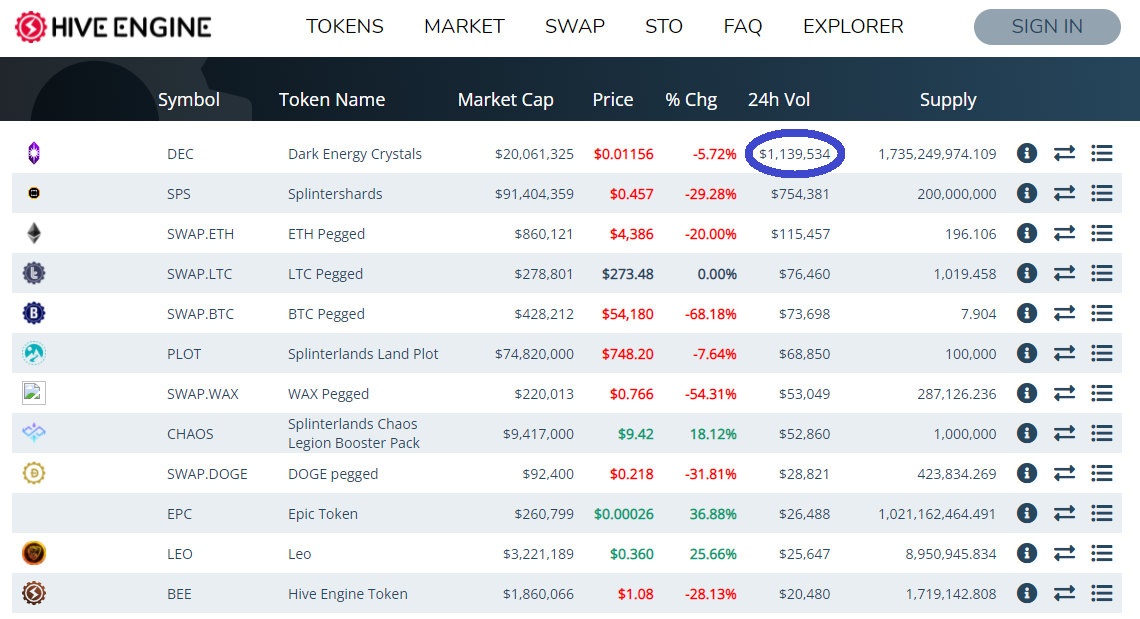Click swap arrows in the EPC row
This screenshot has width=1140, height=619.
(1064, 514)
